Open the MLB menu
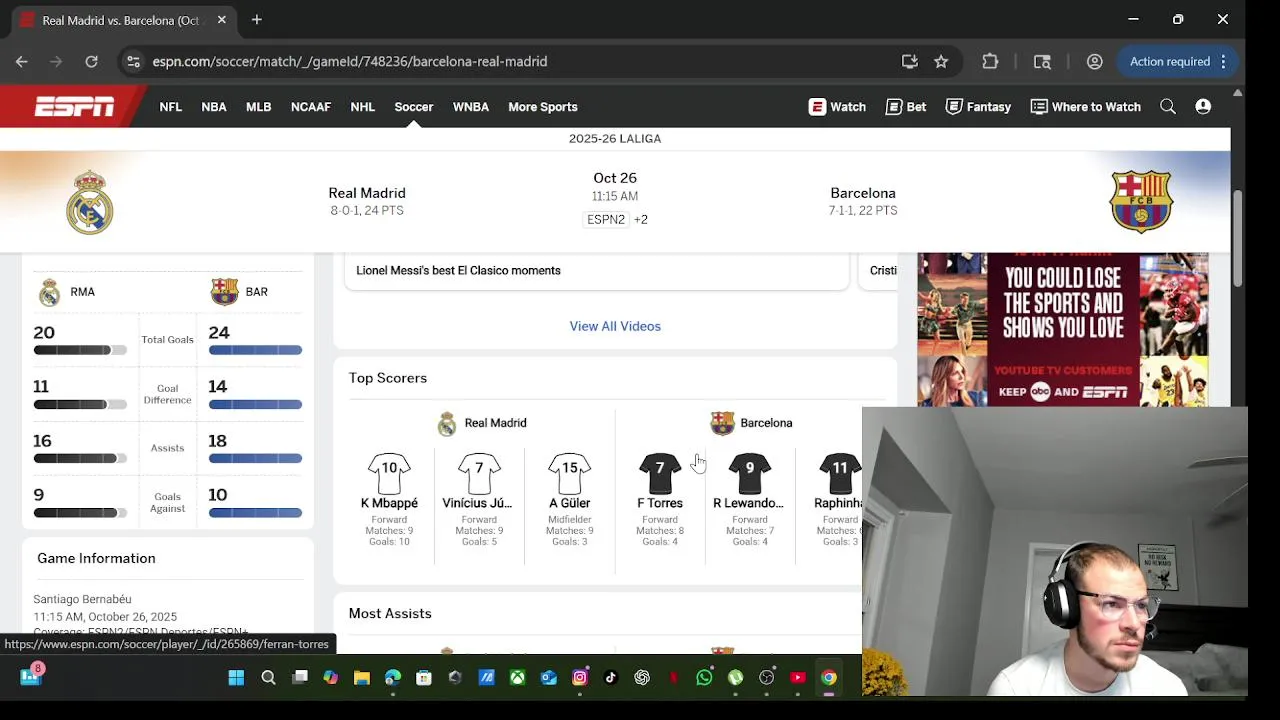The width and height of the screenshot is (1280, 720). [259, 107]
